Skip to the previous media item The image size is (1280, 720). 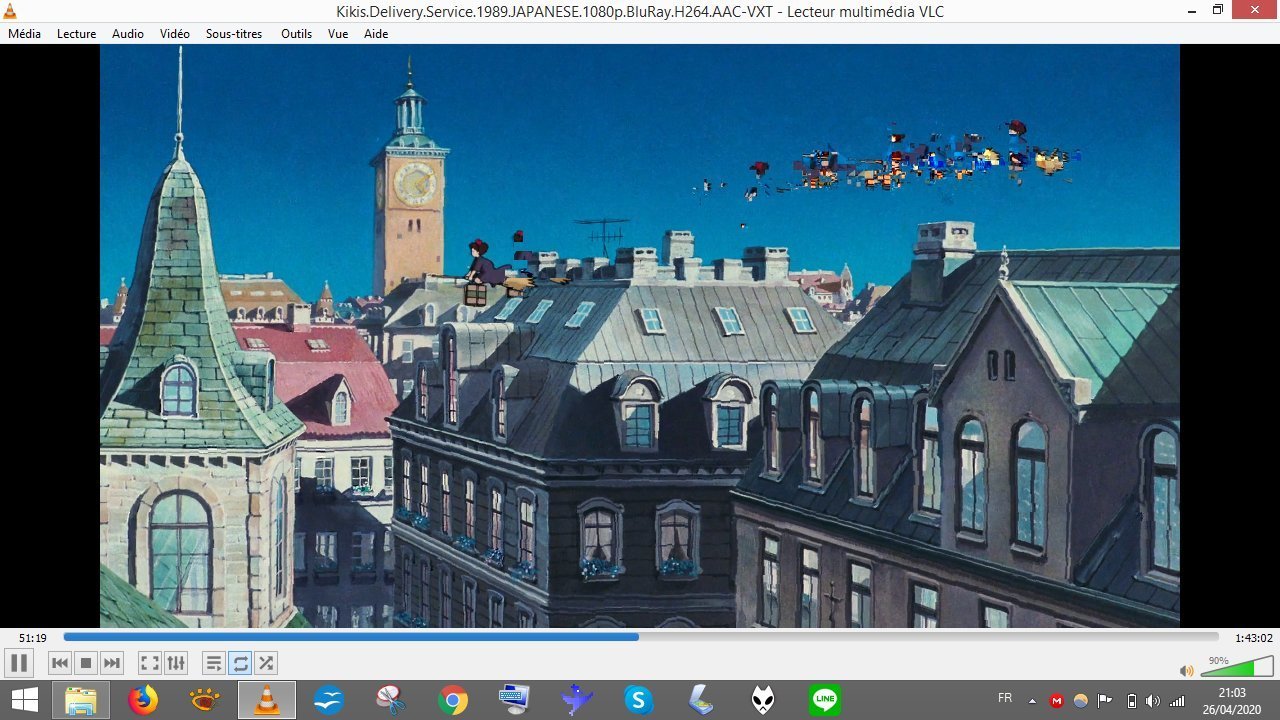click(x=60, y=663)
